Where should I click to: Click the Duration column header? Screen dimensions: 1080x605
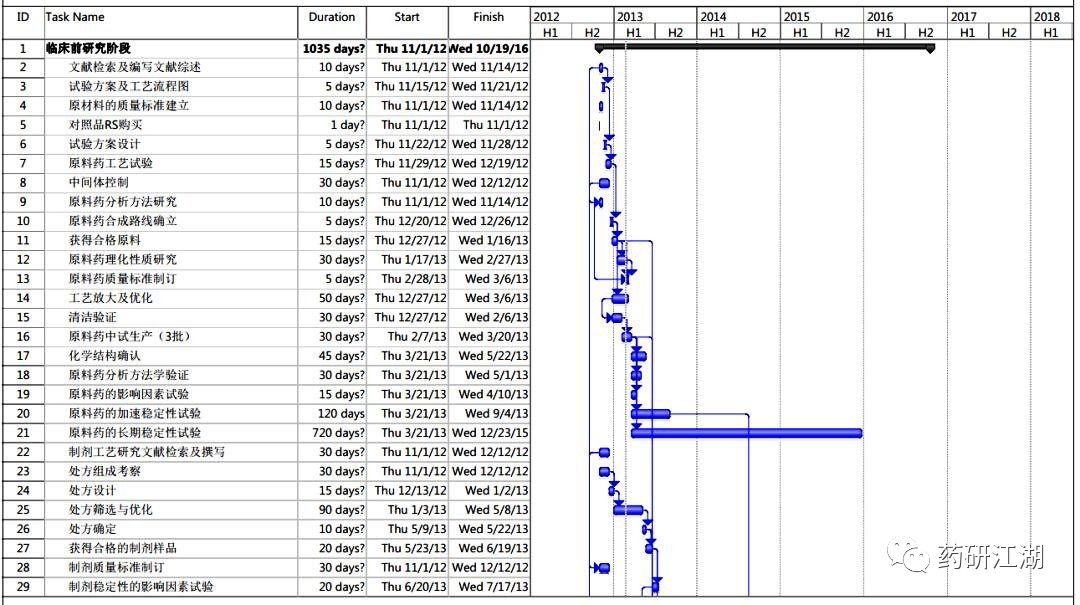(332, 22)
